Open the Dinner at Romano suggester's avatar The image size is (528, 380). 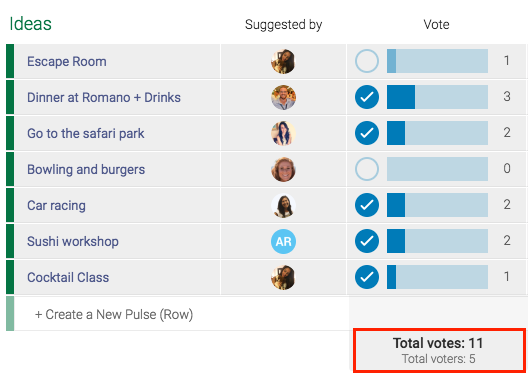[x=283, y=97]
